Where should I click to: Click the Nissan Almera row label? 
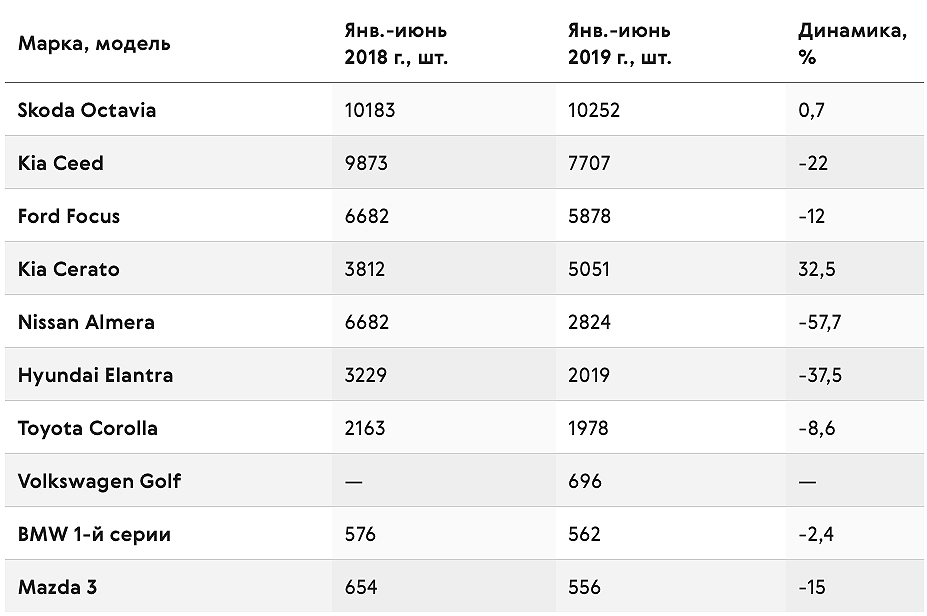pyautogui.click(x=86, y=322)
